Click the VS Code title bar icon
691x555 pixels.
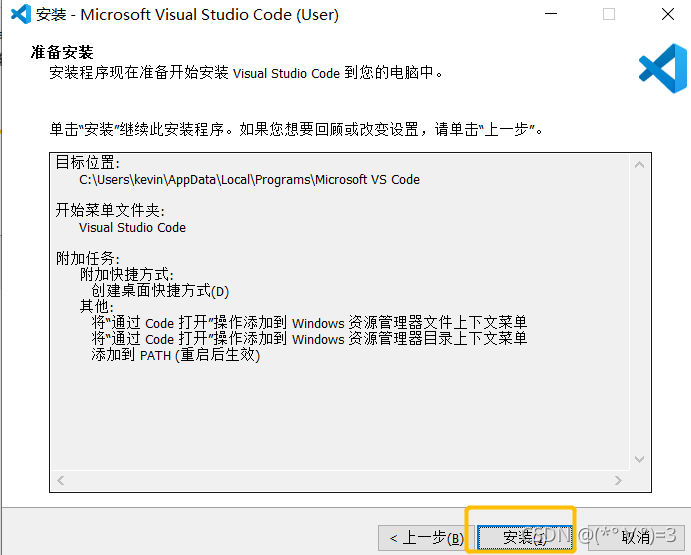pyautogui.click(x=20, y=14)
